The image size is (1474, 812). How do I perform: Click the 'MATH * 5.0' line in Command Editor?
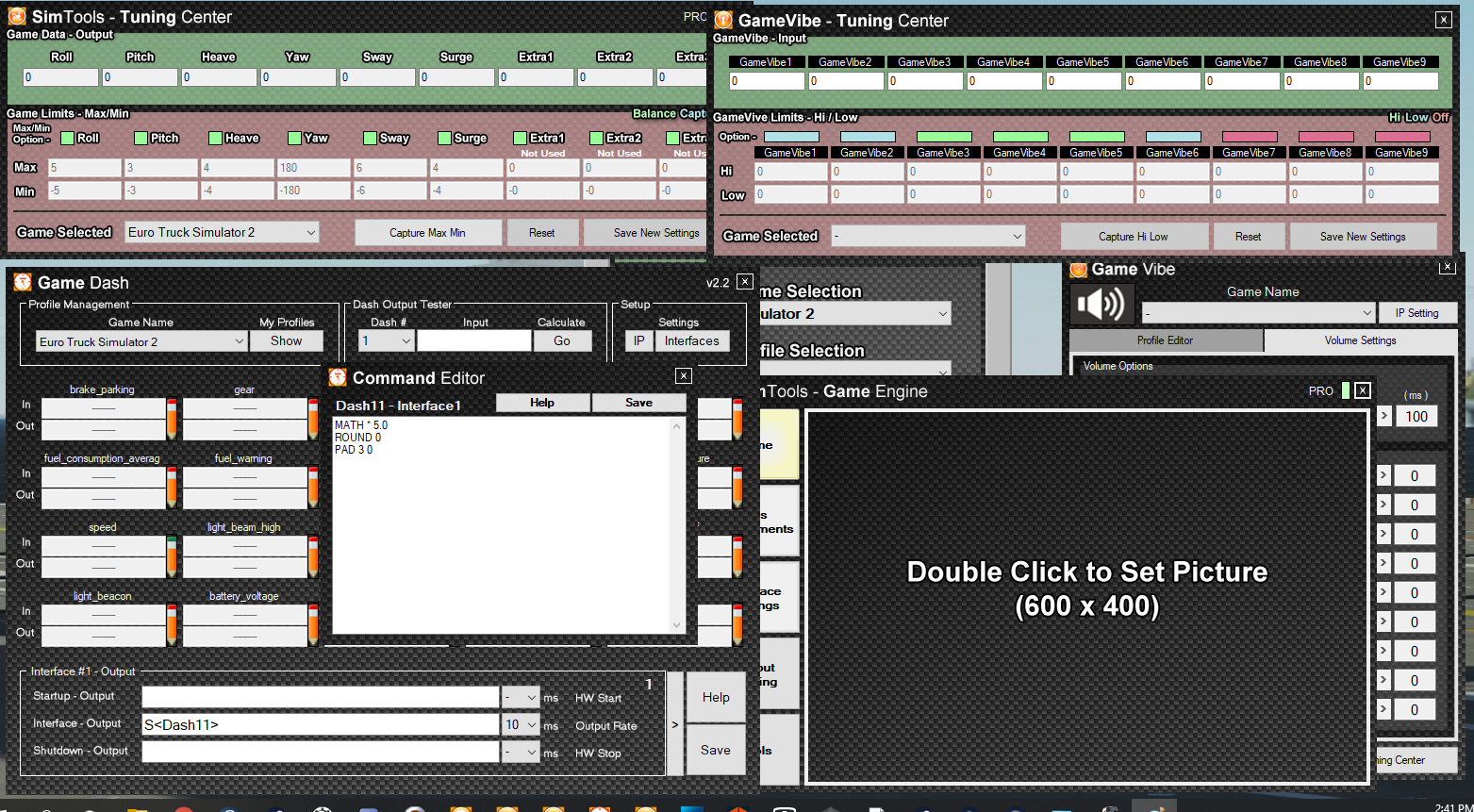[361, 425]
